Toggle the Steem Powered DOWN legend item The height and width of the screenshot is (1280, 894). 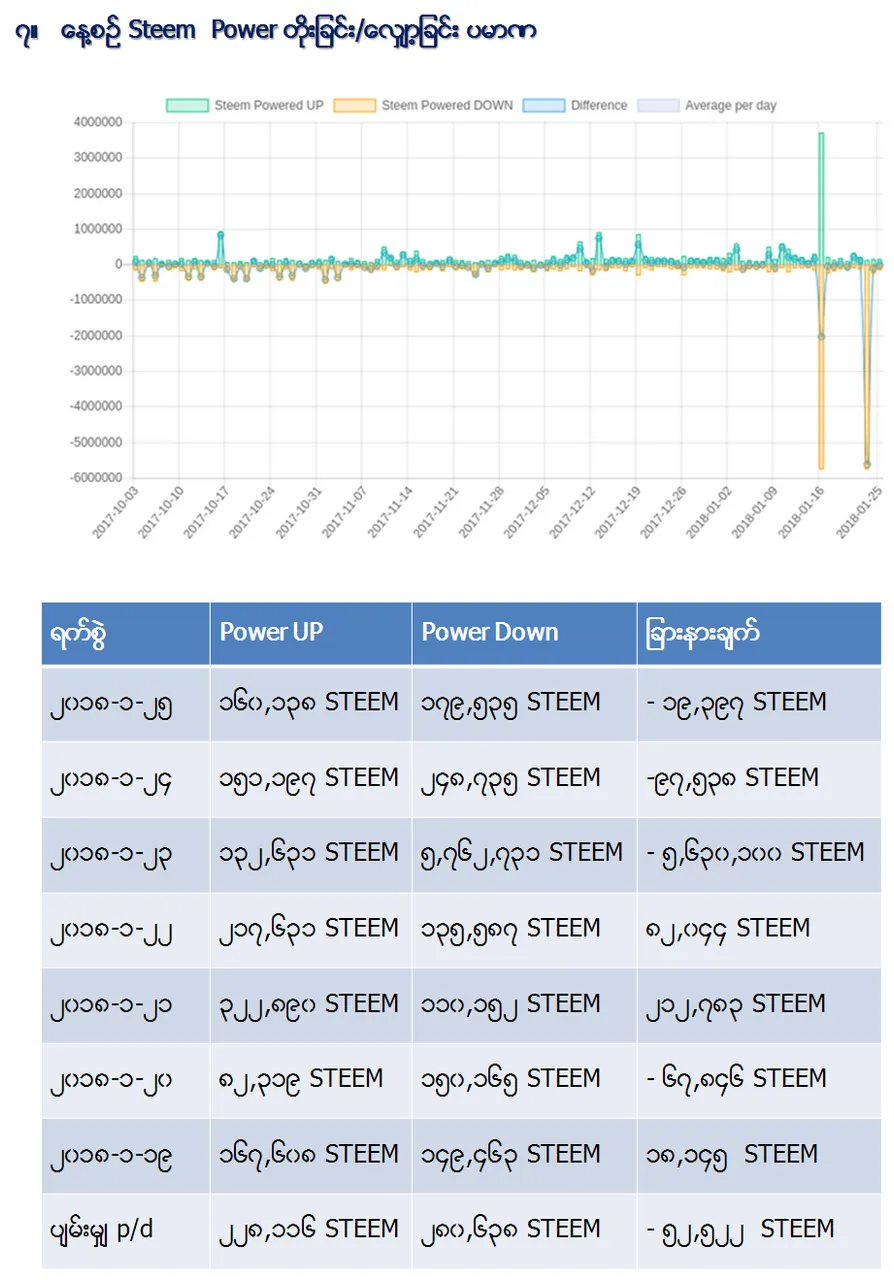(423, 105)
